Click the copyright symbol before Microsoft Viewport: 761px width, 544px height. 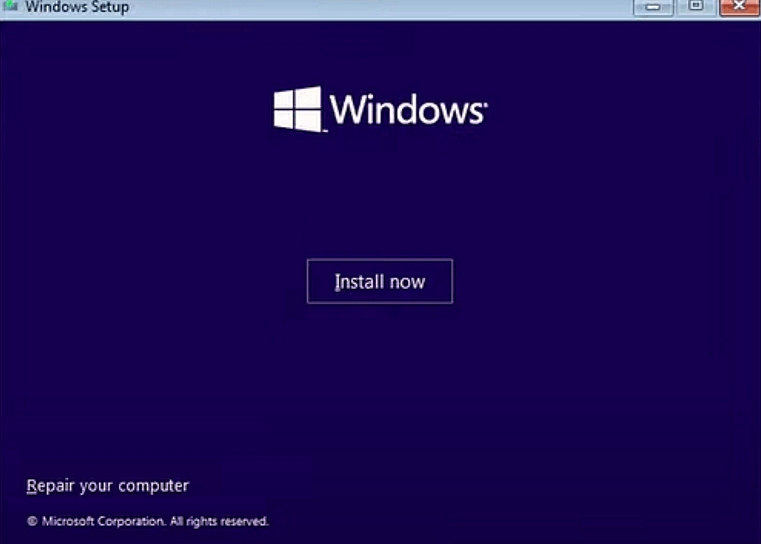(32, 521)
